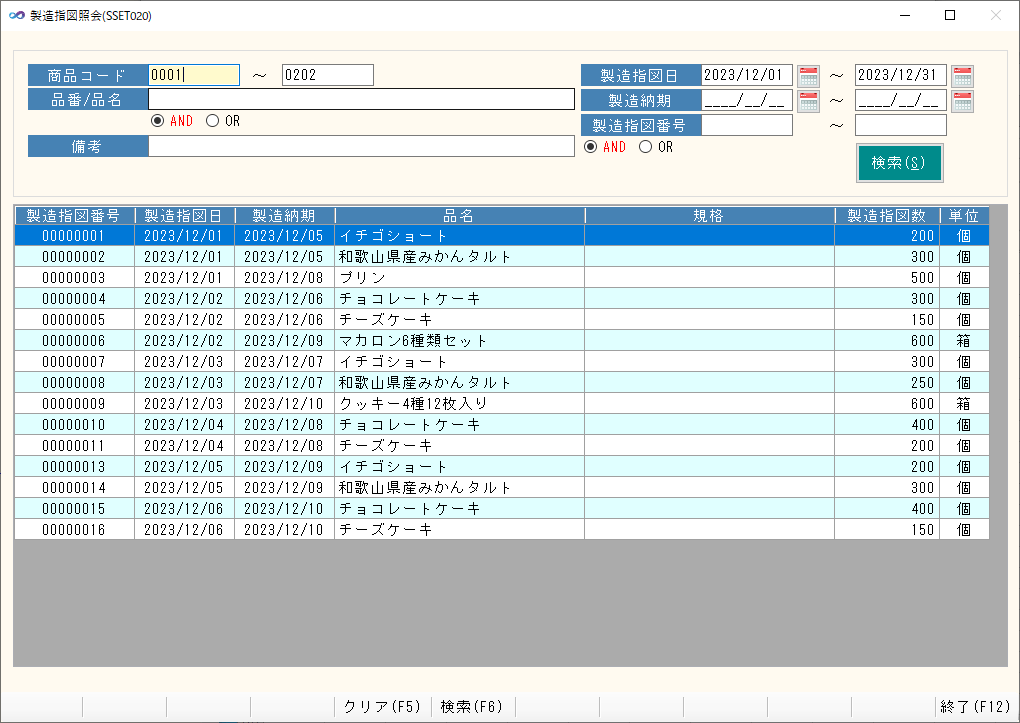Image resolution: width=1020 pixels, height=723 pixels.
Task: Select OR option under 製造指図番号
Action: [x=645, y=147]
